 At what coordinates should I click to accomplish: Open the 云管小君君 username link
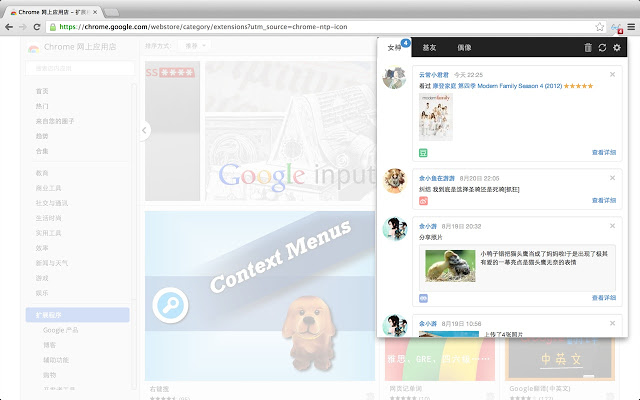(434, 75)
